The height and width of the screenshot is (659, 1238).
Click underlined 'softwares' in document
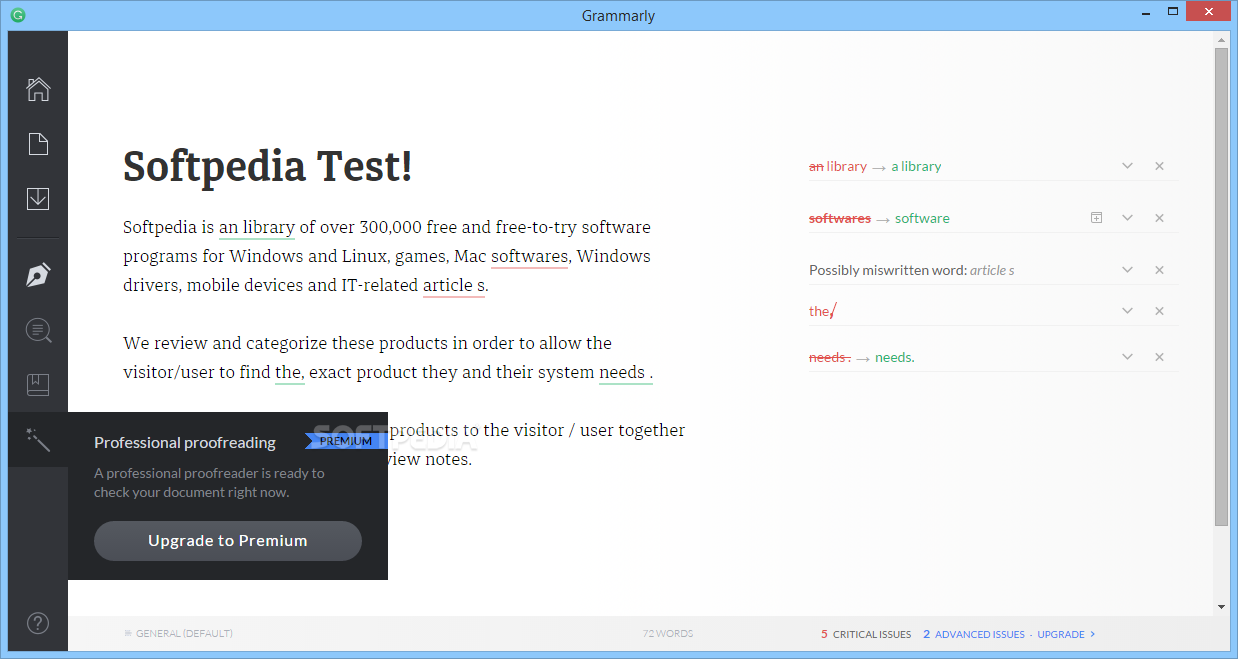tap(530, 257)
